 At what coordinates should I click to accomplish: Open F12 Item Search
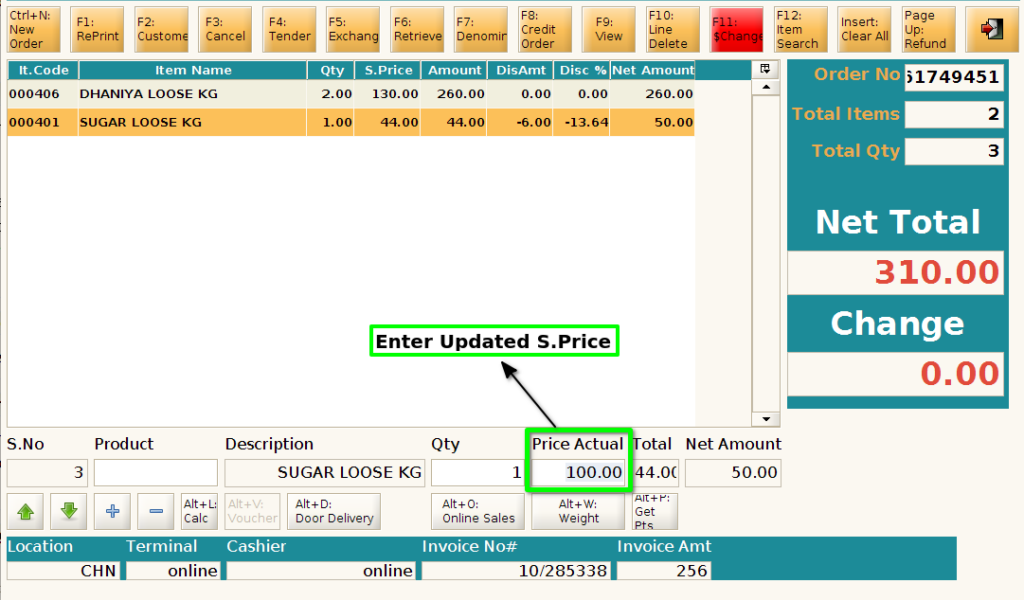click(x=800, y=29)
